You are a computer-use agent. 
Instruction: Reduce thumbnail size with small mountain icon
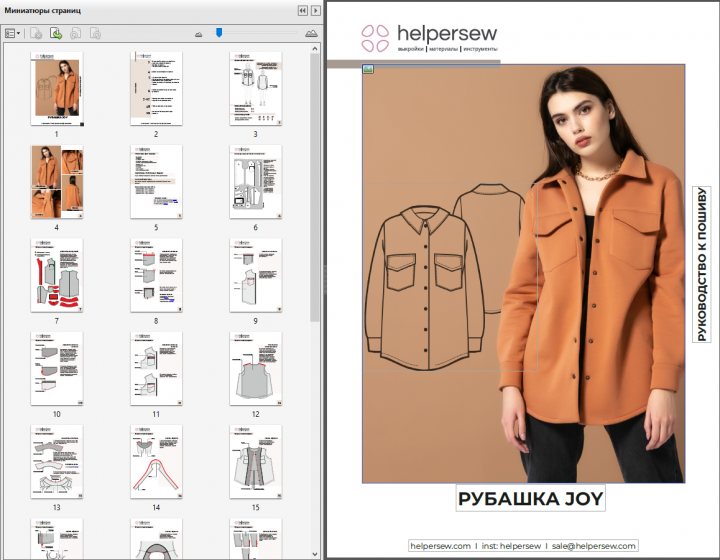click(x=198, y=34)
